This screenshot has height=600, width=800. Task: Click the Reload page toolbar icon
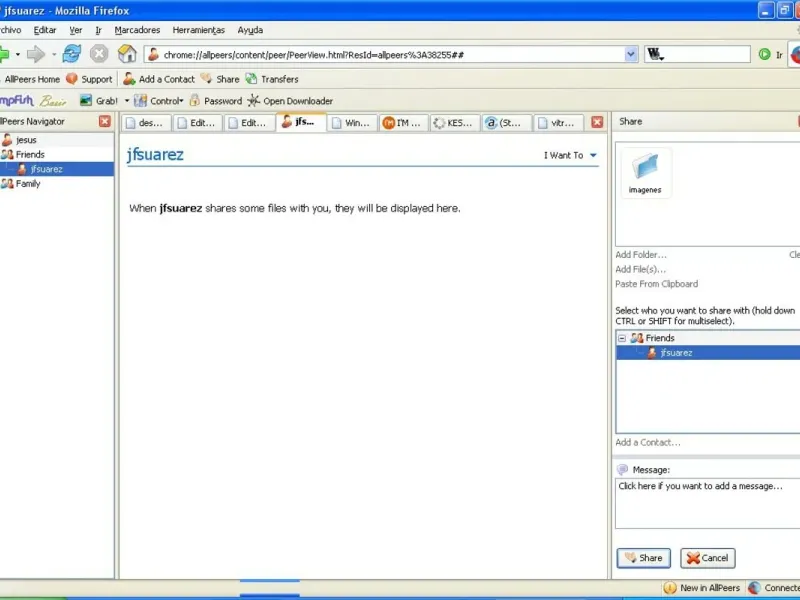coord(72,54)
